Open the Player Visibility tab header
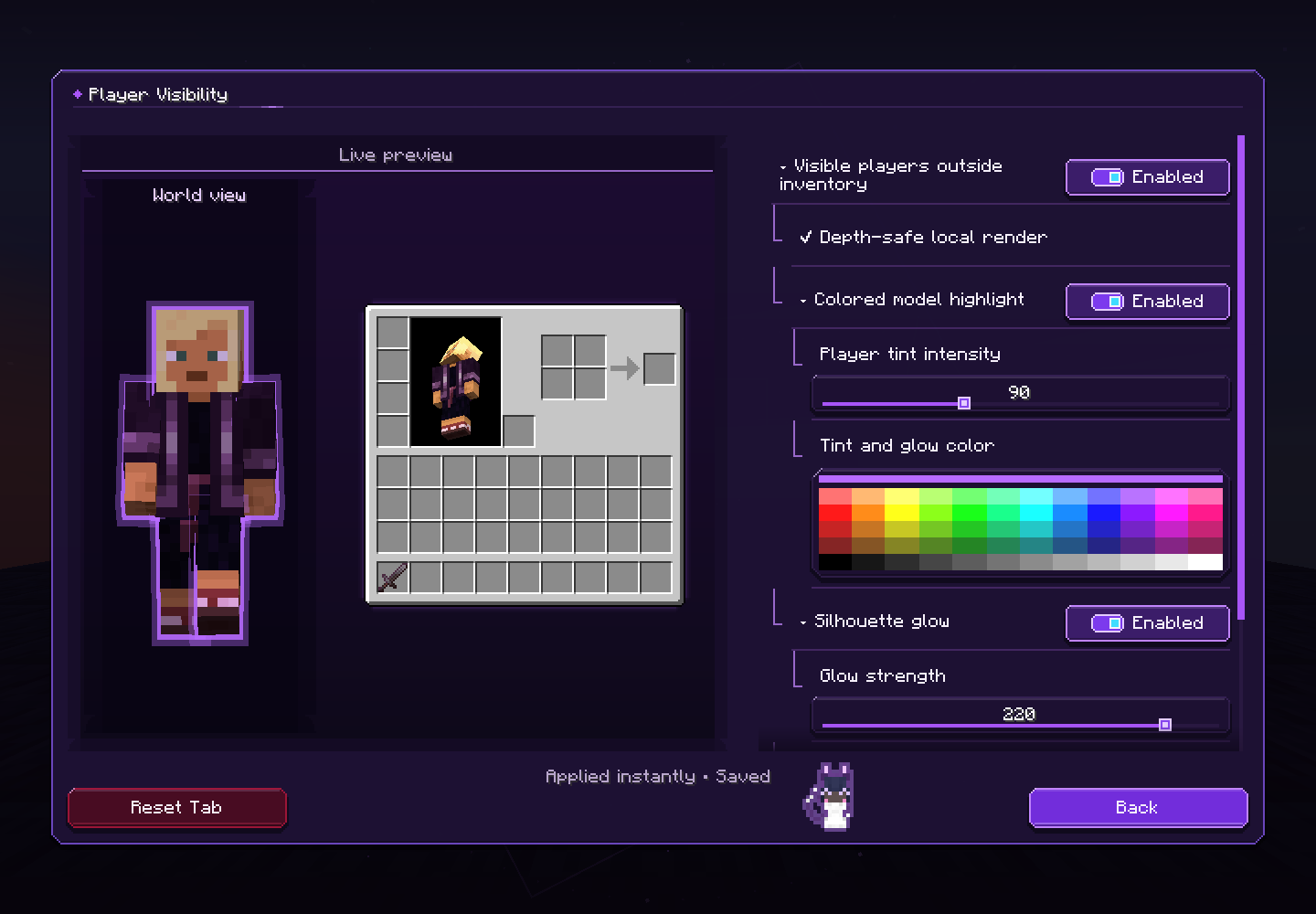Image resolution: width=1316 pixels, height=914 pixels. pyautogui.click(x=157, y=94)
